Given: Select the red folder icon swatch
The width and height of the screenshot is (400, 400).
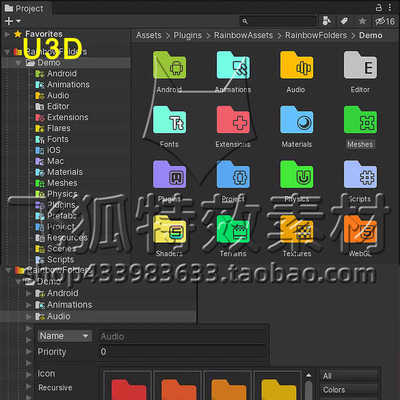Looking at the screenshot, I should 128,385.
